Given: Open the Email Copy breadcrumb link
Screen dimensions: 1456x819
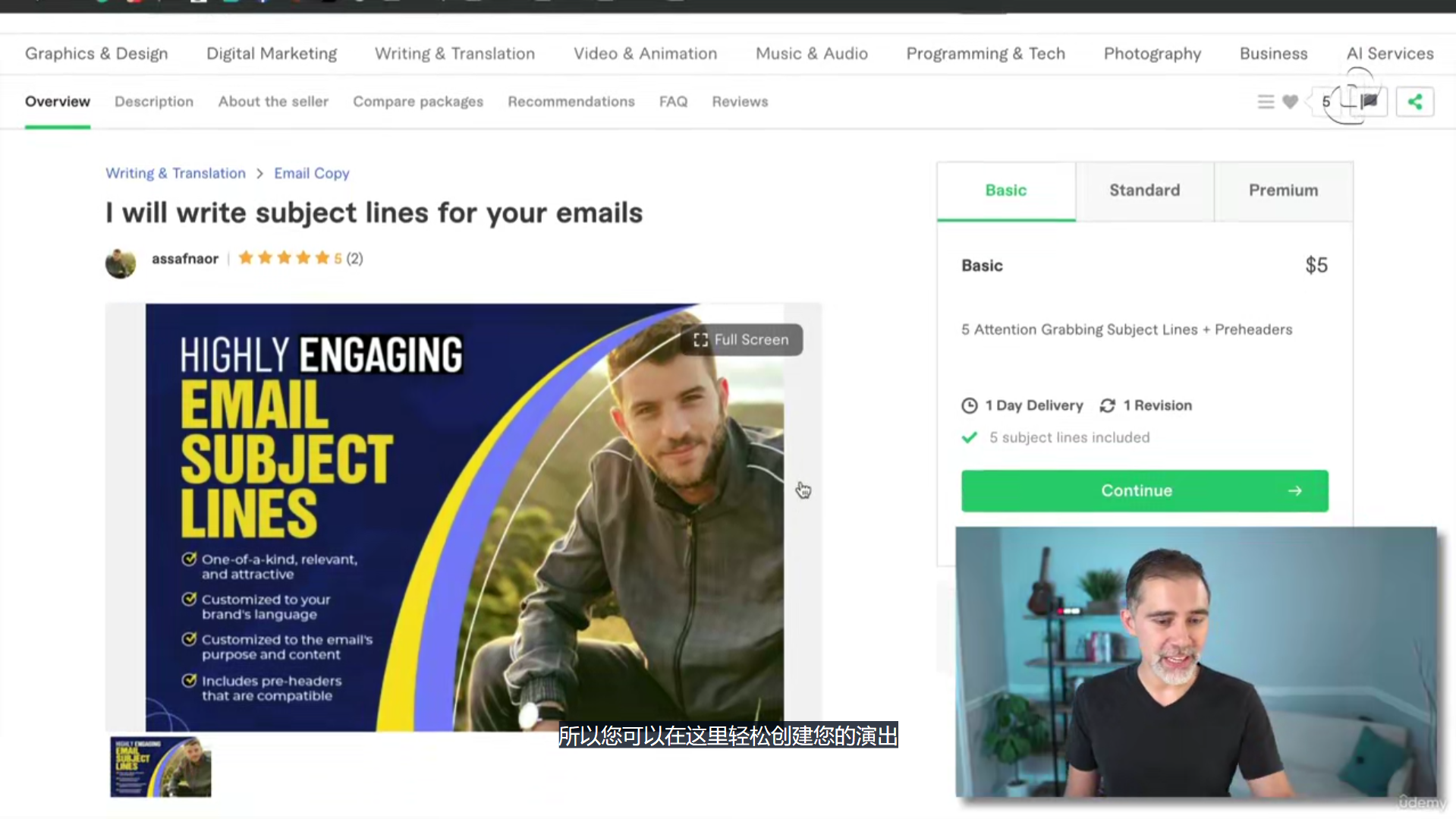Looking at the screenshot, I should click(x=312, y=173).
